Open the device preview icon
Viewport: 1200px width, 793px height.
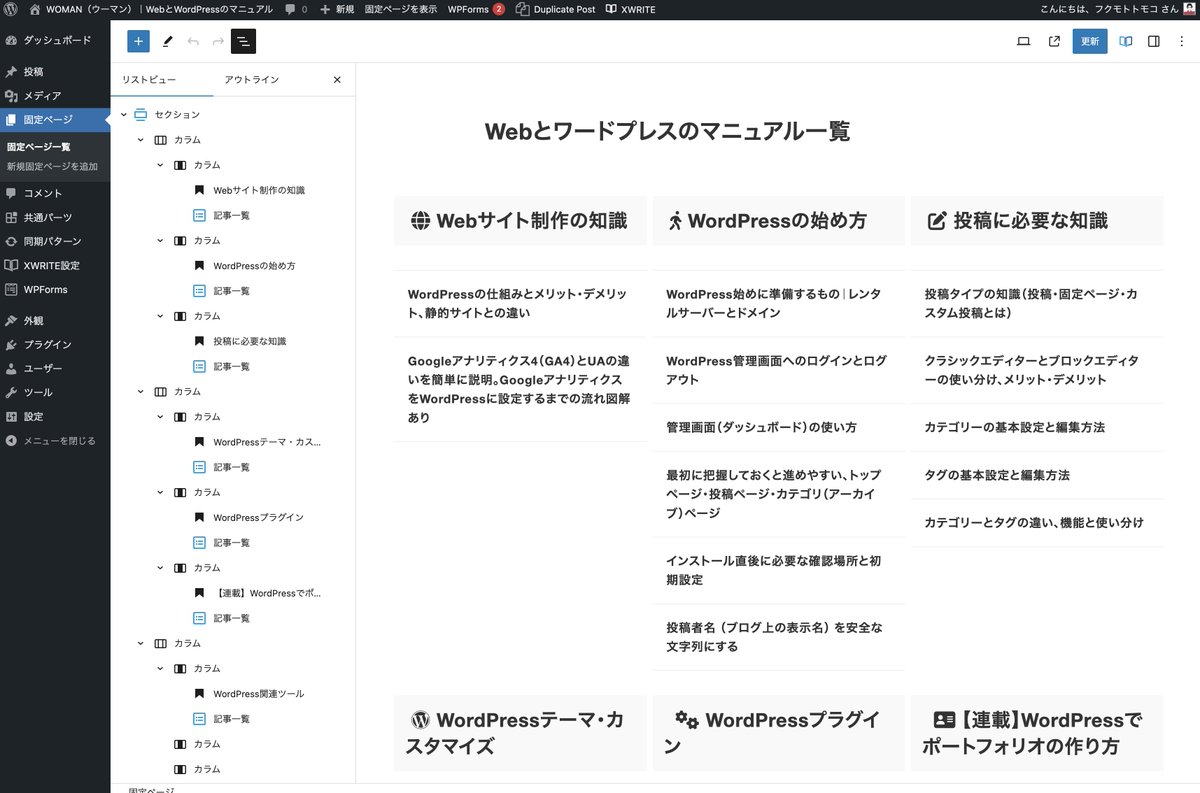click(1023, 41)
